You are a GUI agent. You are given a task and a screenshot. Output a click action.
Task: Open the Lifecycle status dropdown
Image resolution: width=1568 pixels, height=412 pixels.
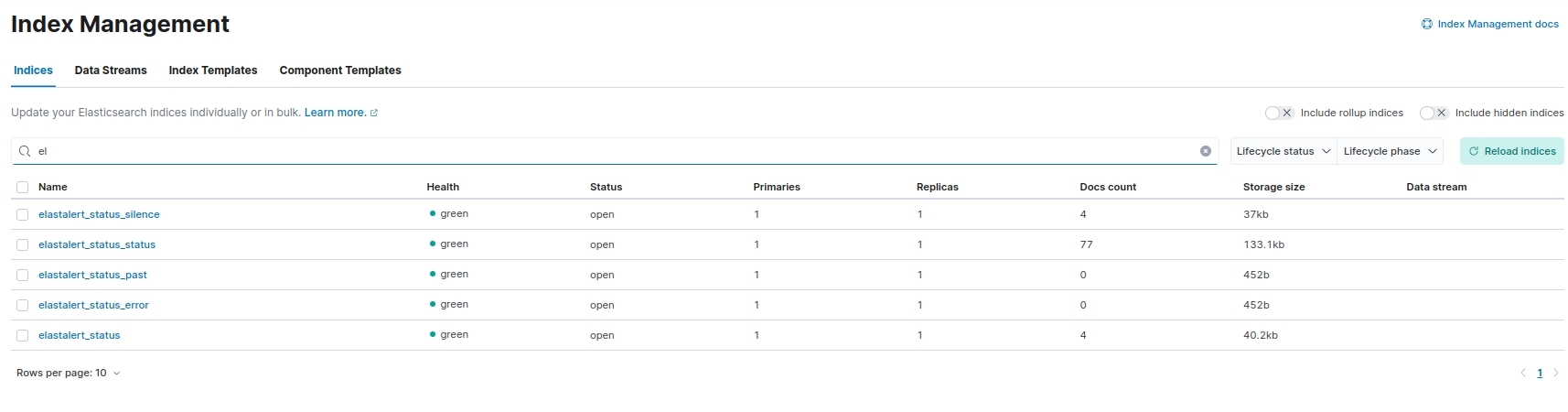1283,151
